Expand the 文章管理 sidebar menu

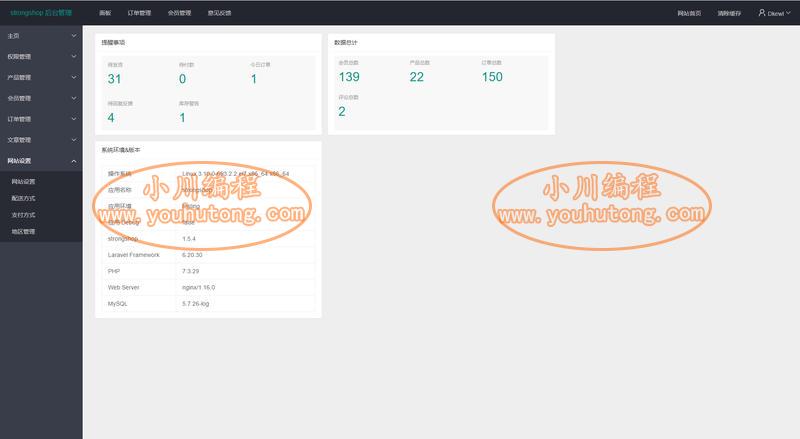coord(41,140)
